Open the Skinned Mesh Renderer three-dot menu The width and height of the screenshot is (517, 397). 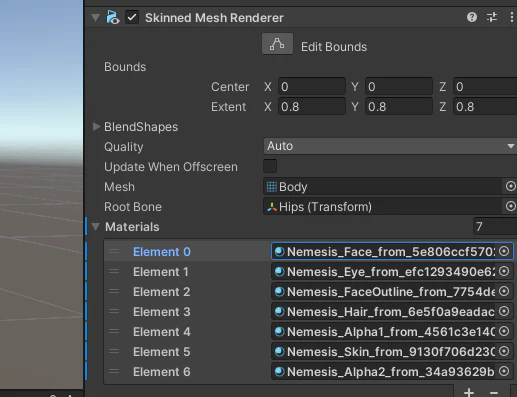point(512,17)
